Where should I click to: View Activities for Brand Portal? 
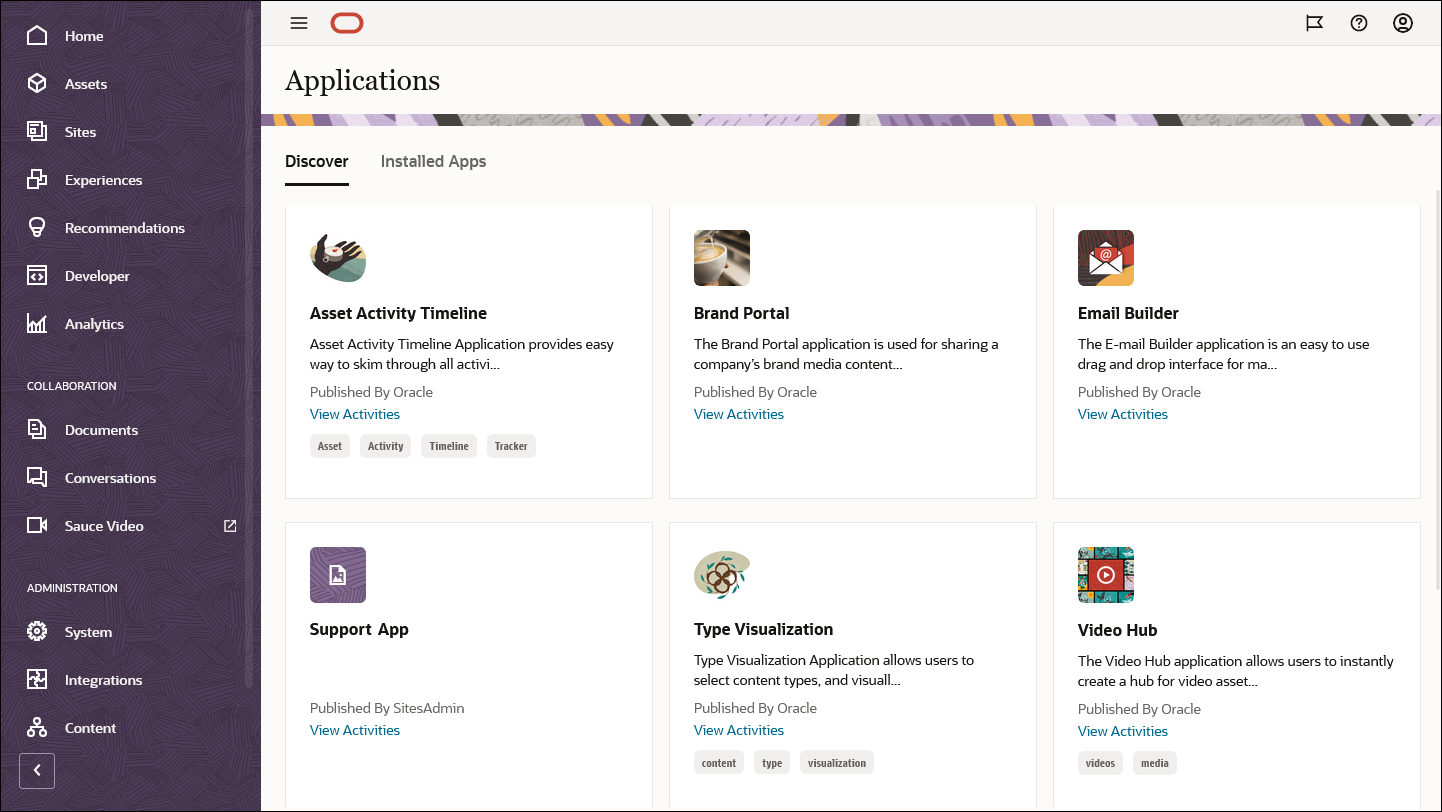(x=738, y=413)
